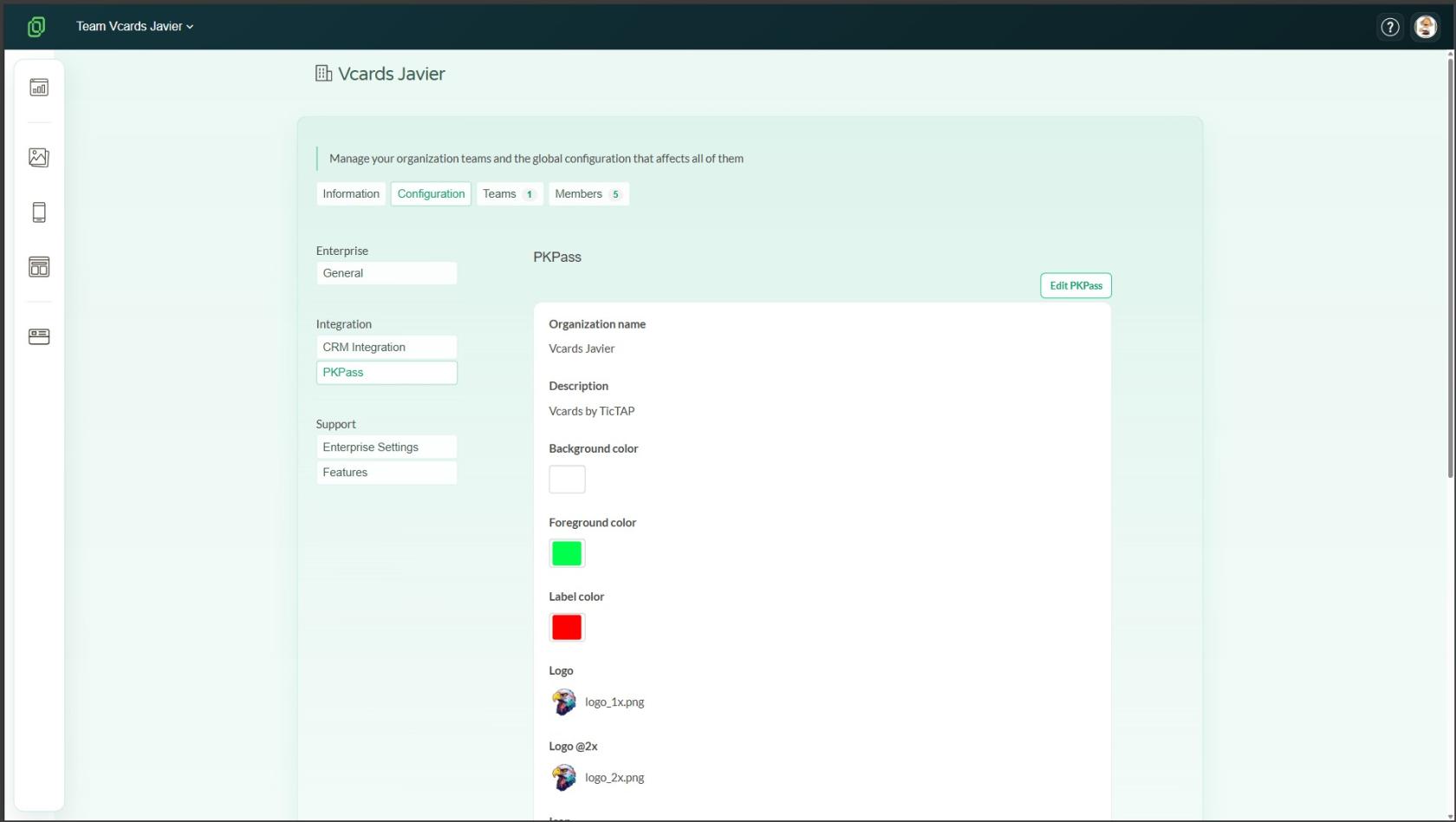Switch to the Information tab

(x=351, y=194)
